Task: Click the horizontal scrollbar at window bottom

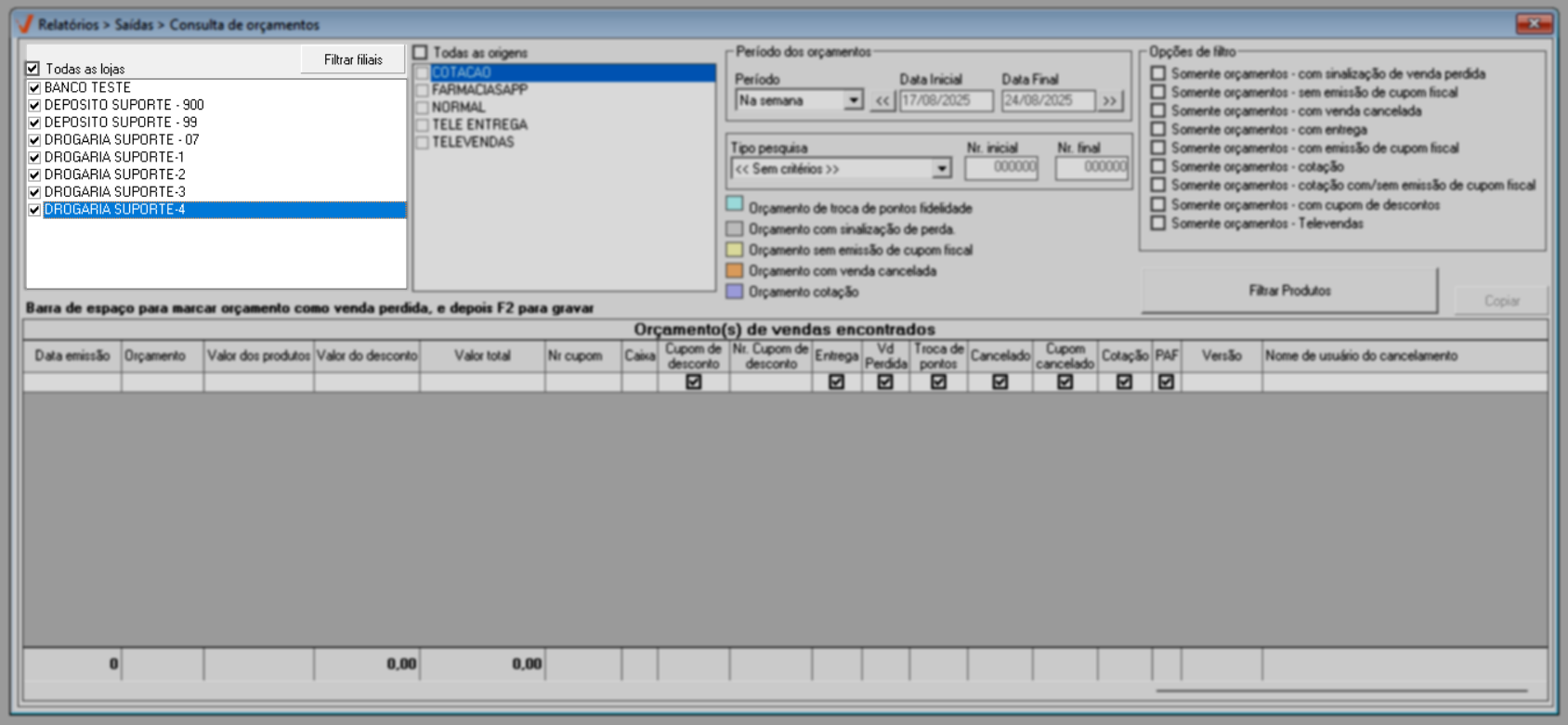Action: (x=1341, y=691)
